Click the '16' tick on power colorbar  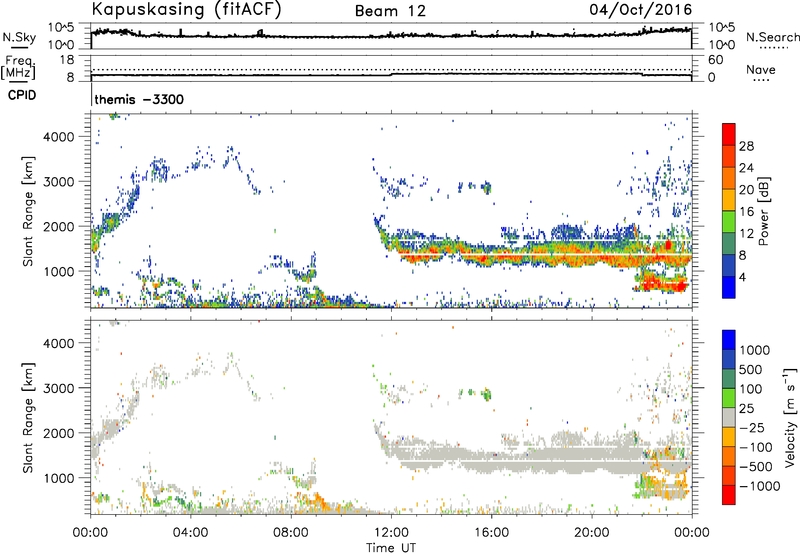coord(746,211)
